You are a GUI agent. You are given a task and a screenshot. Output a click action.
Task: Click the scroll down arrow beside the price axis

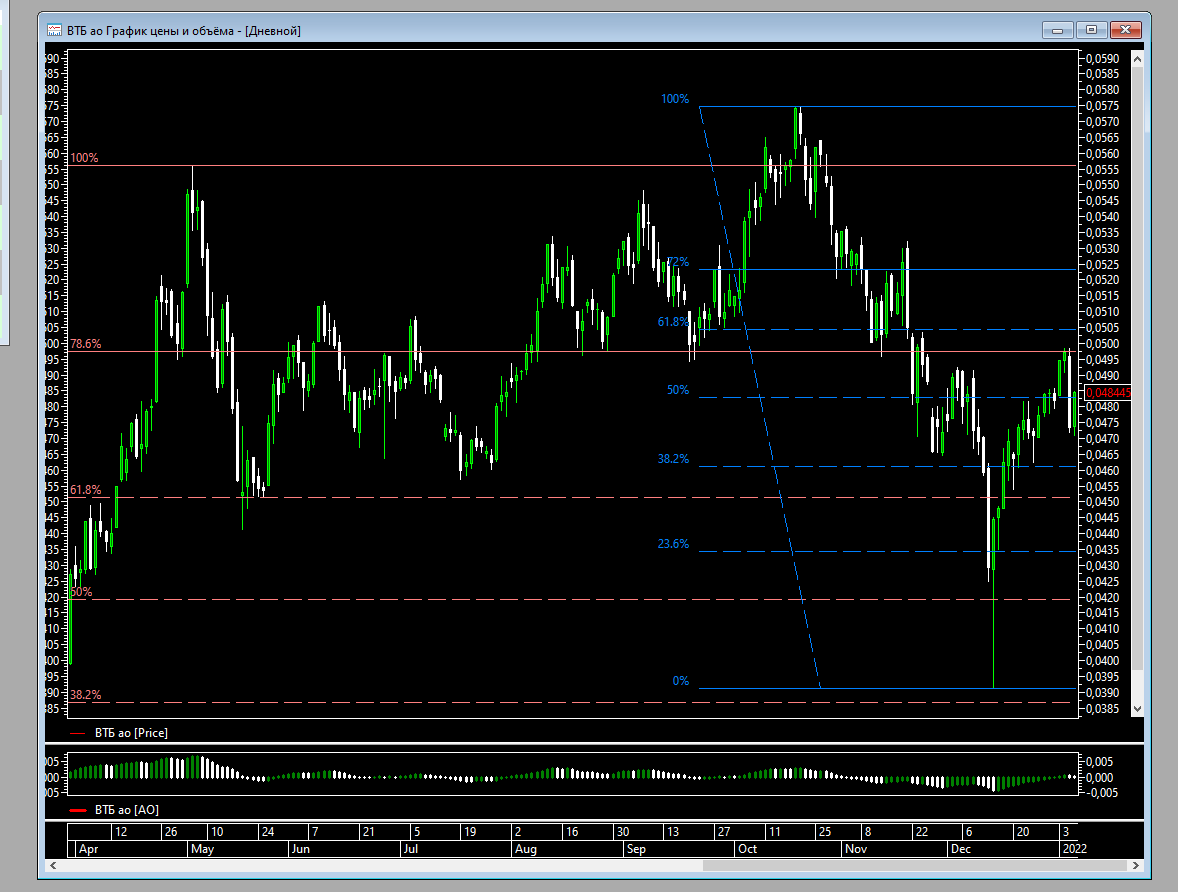coord(1137,709)
